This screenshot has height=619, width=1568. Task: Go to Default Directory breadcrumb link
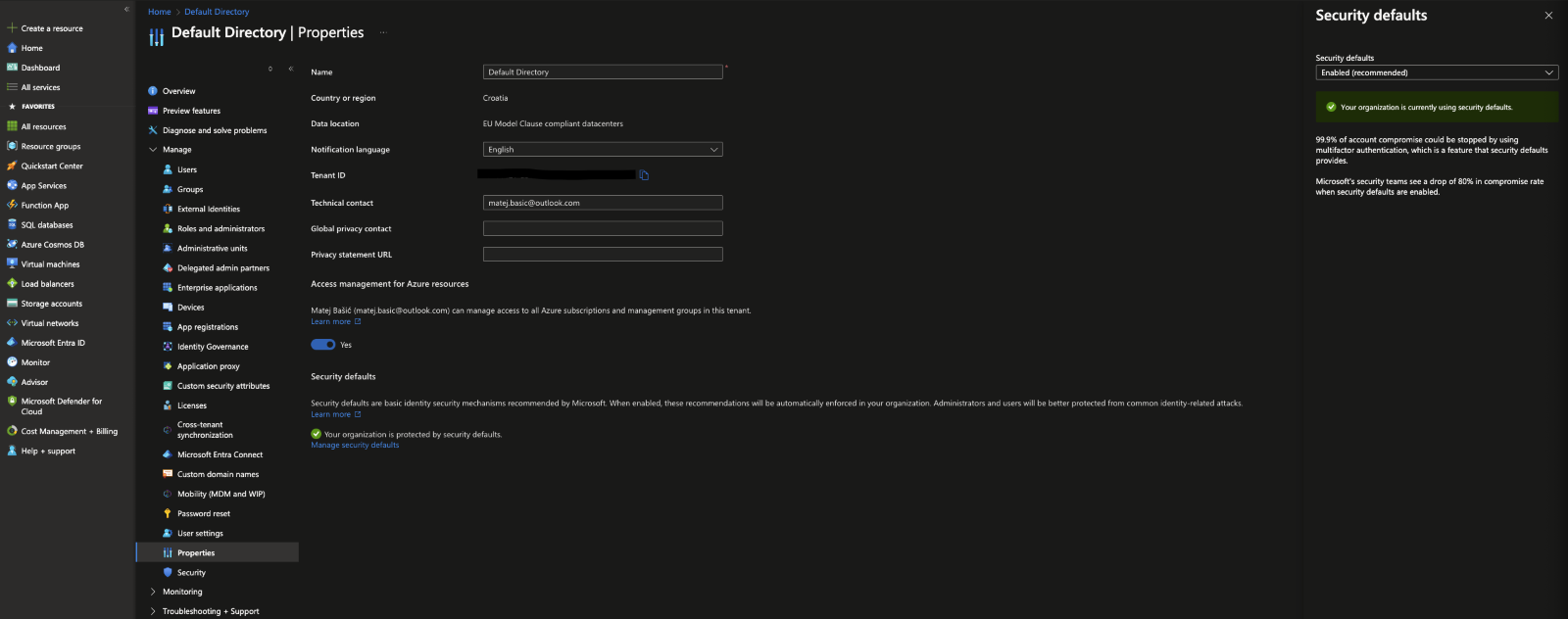coord(217,12)
